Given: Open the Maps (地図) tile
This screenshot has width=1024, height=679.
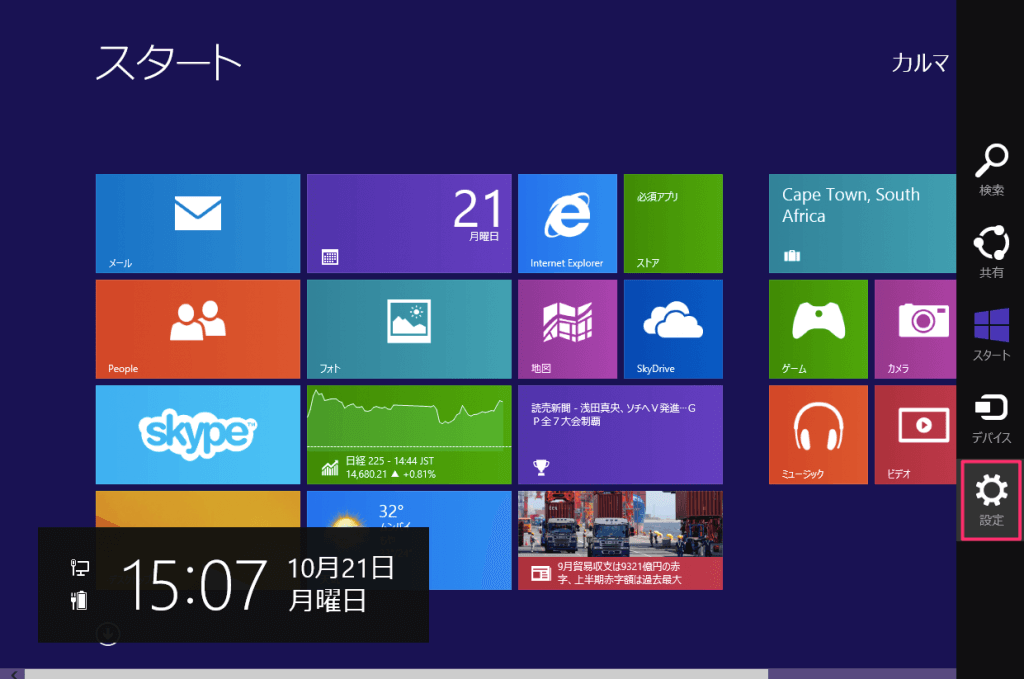Looking at the screenshot, I should [568, 329].
